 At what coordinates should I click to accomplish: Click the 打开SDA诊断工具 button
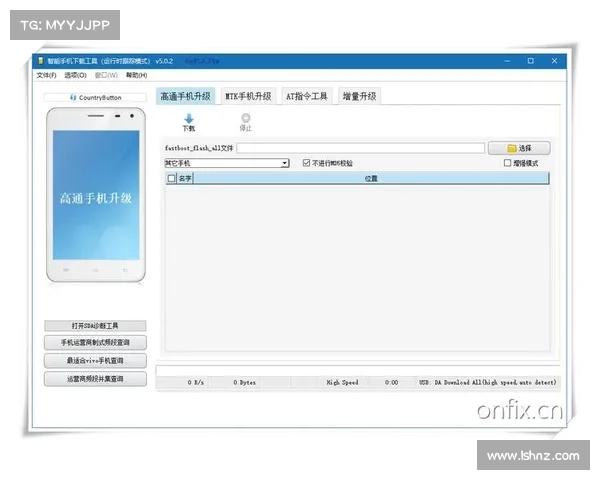click(95, 326)
